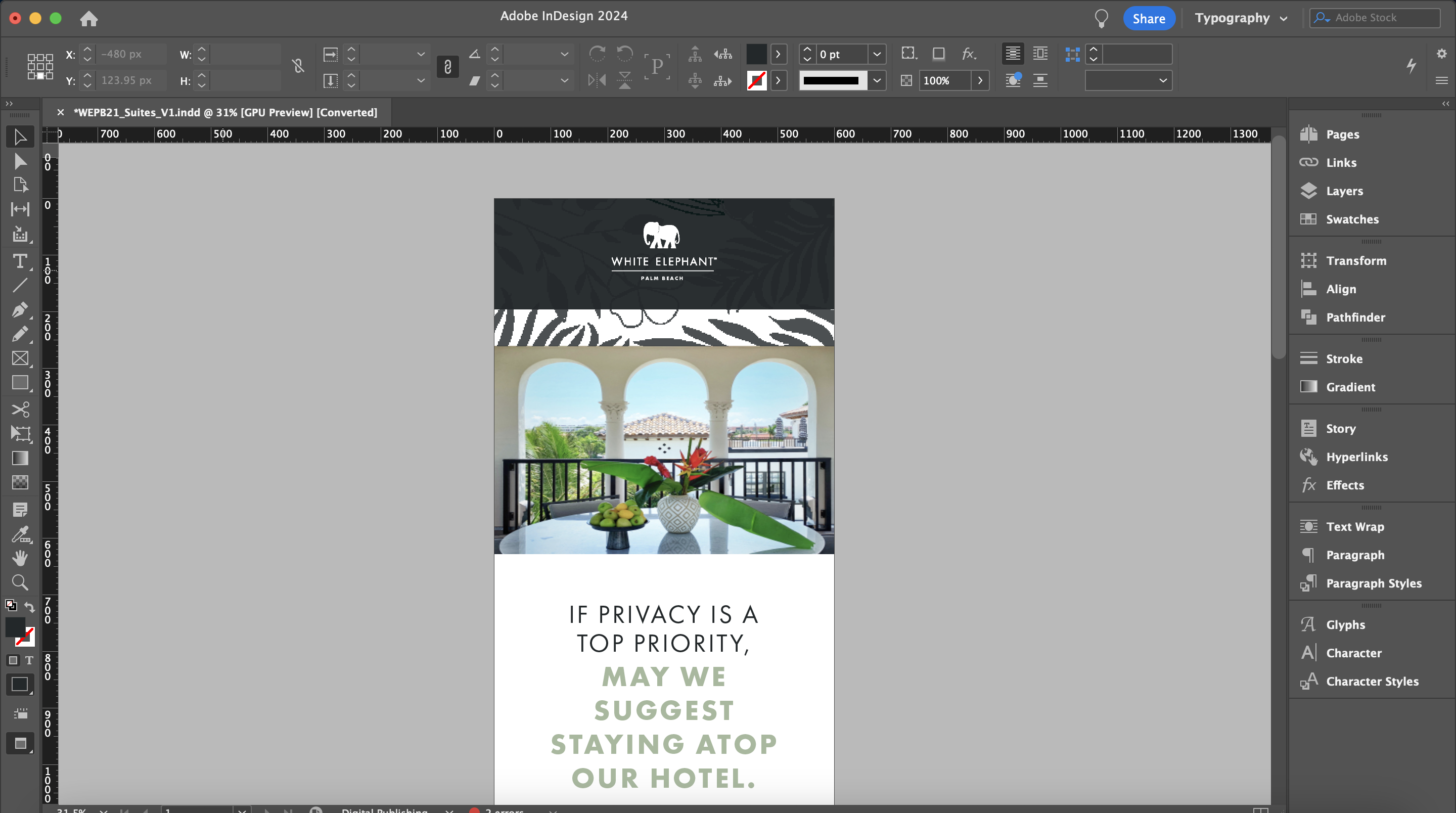Open the Layers panel
1456x813 pixels.
[x=1344, y=191]
